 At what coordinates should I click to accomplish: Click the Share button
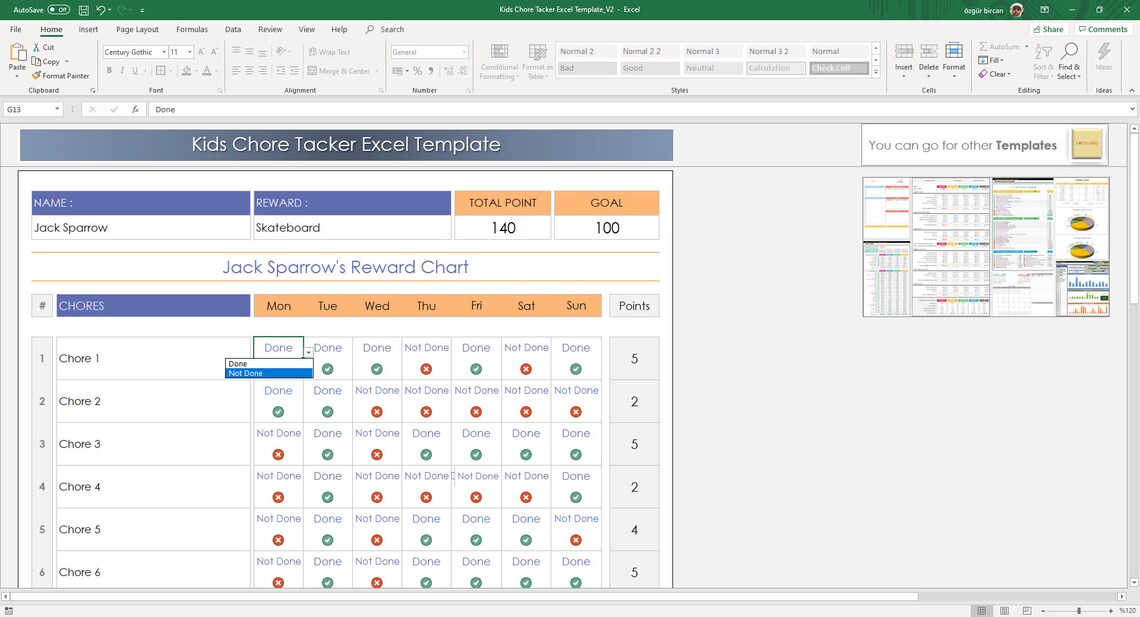(x=1046, y=29)
